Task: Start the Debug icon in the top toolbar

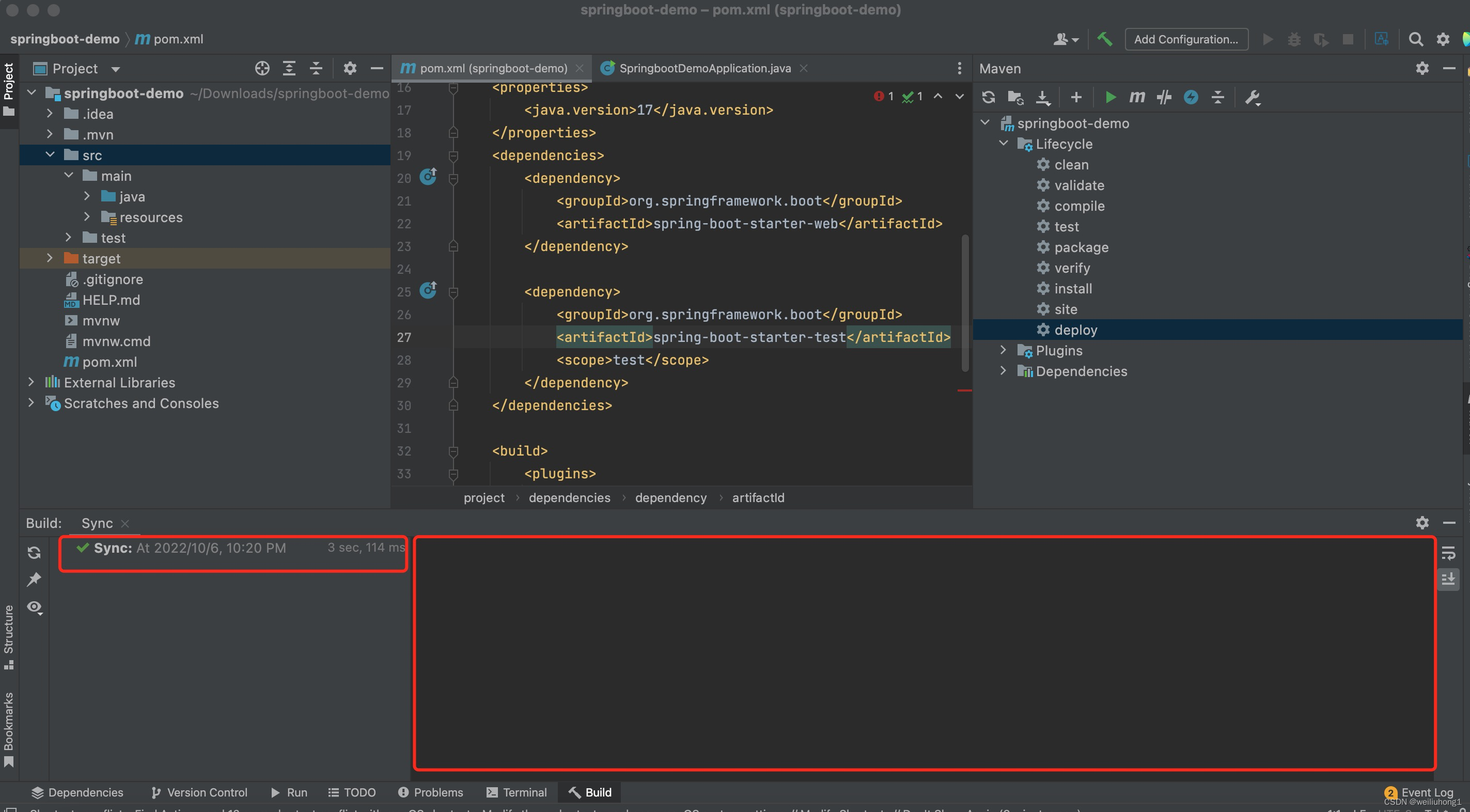Action: [x=1294, y=39]
